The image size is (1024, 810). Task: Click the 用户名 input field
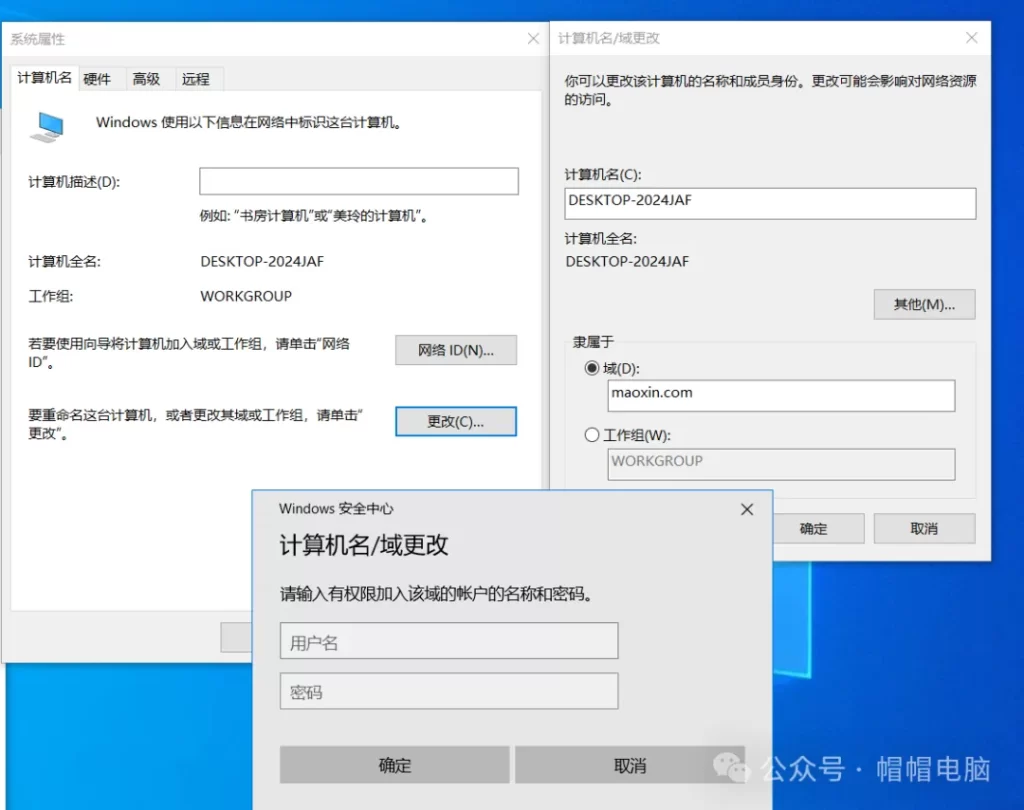(448, 640)
